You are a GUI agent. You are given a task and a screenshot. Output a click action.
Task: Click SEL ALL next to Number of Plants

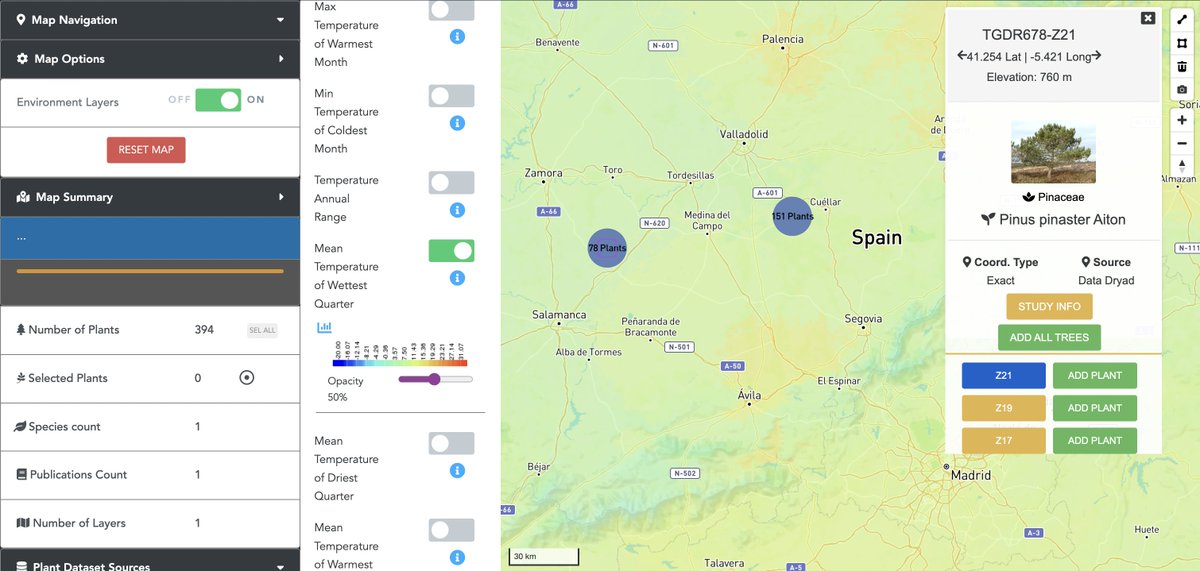click(262, 330)
